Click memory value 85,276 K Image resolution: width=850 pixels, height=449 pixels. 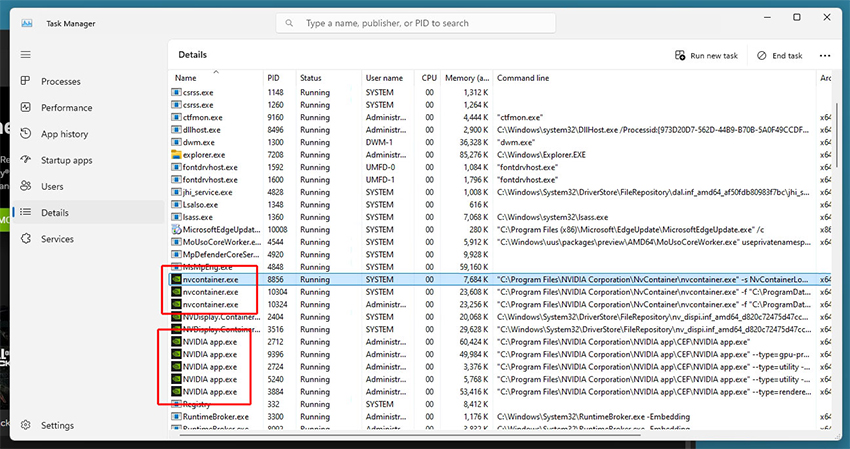pyautogui.click(x=473, y=155)
